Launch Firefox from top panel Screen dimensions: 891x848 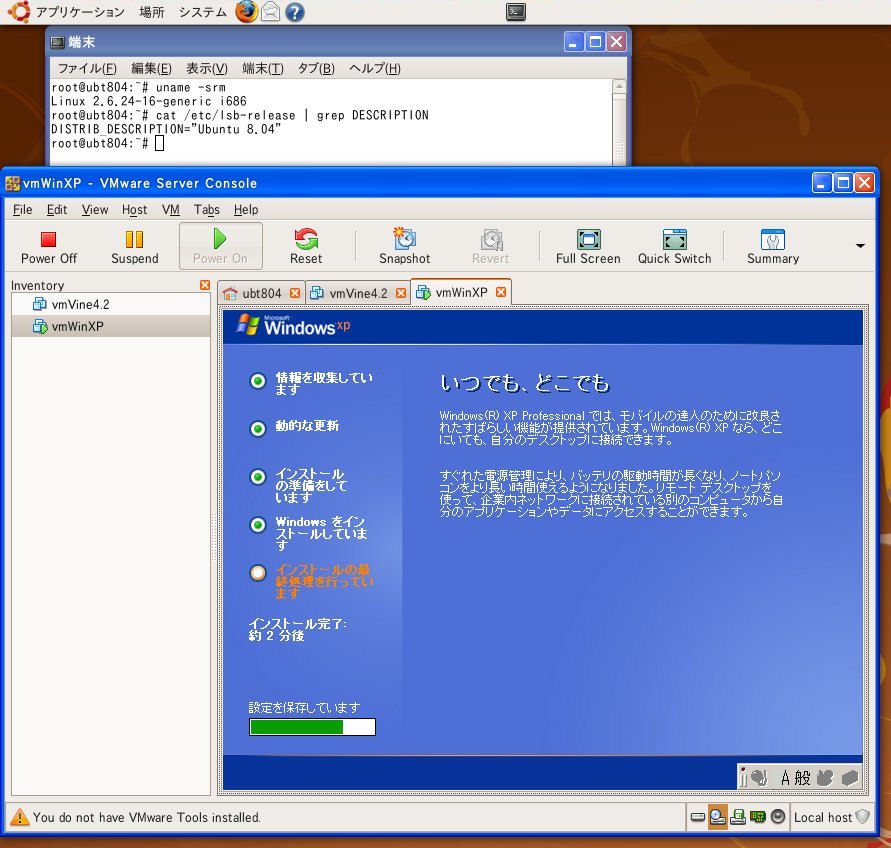[x=246, y=12]
